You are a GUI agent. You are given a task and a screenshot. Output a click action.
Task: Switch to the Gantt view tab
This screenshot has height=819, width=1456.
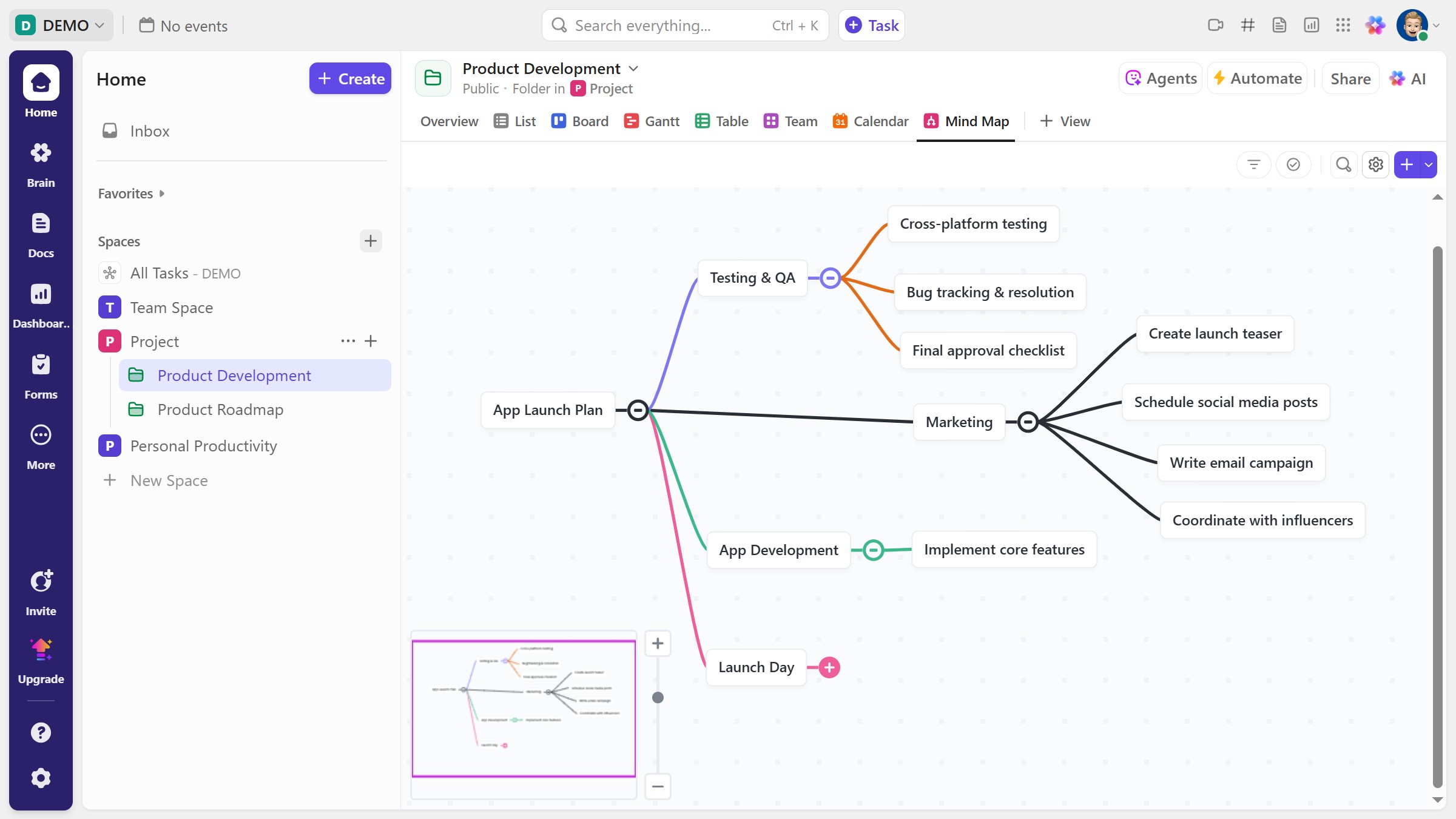[652, 121]
